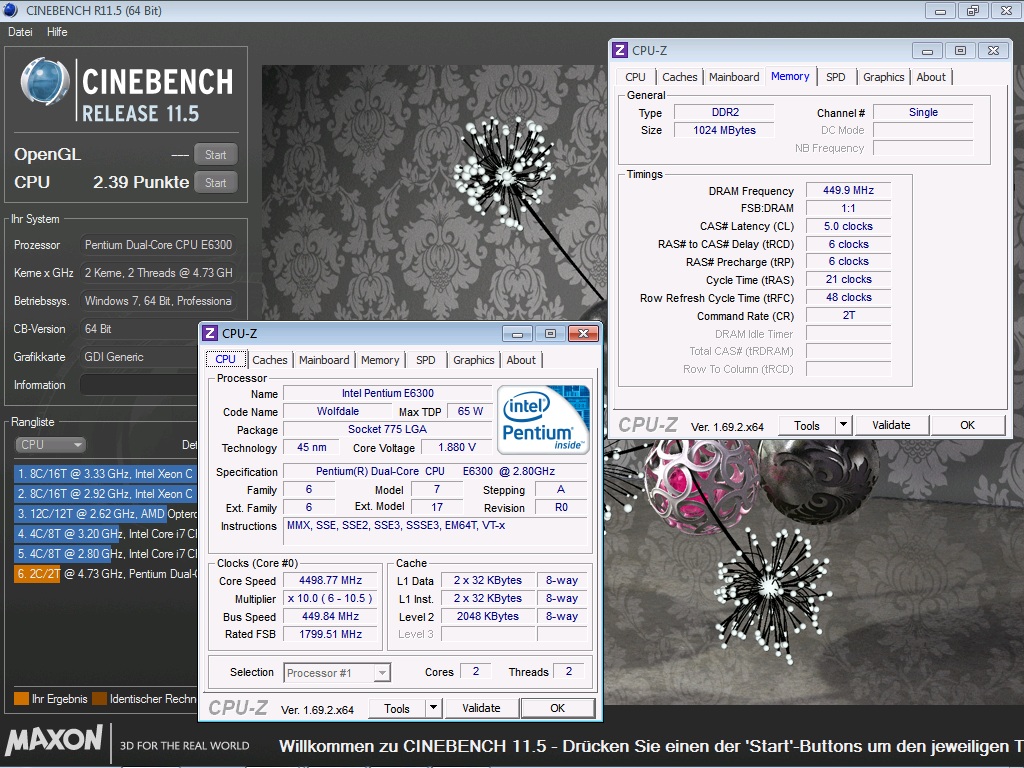Click OK in the front CPU-Z window
Screen dimensions: 1024x768
pyautogui.click(x=557, y=708)
